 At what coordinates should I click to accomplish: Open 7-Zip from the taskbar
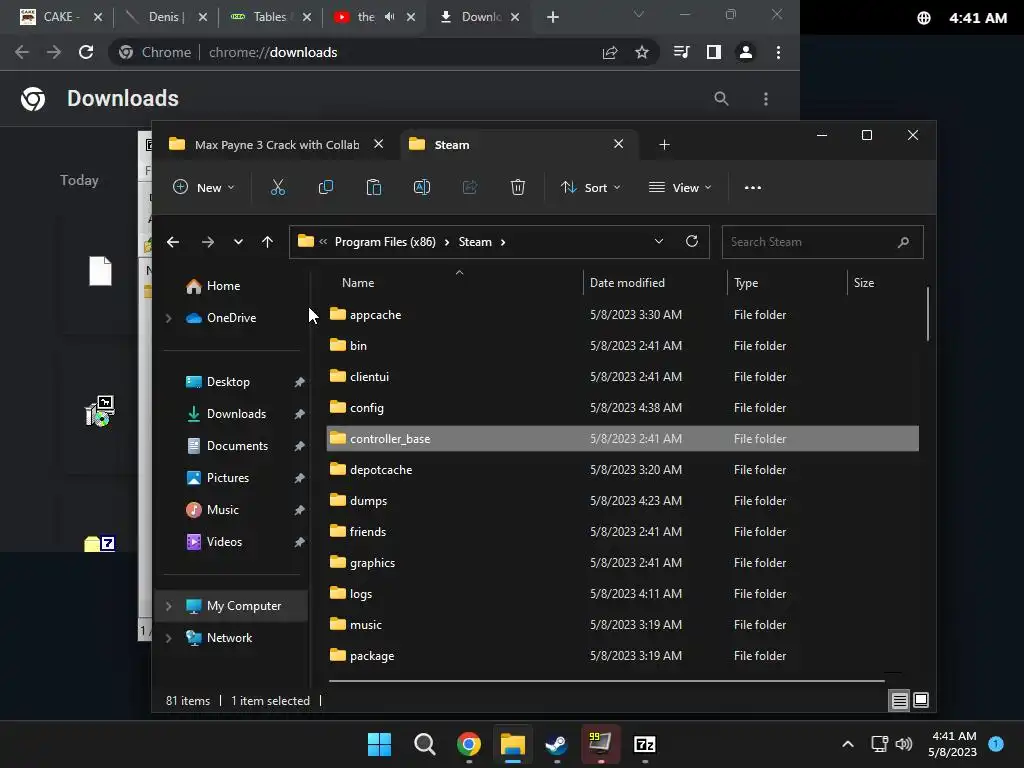coord(645,744)
